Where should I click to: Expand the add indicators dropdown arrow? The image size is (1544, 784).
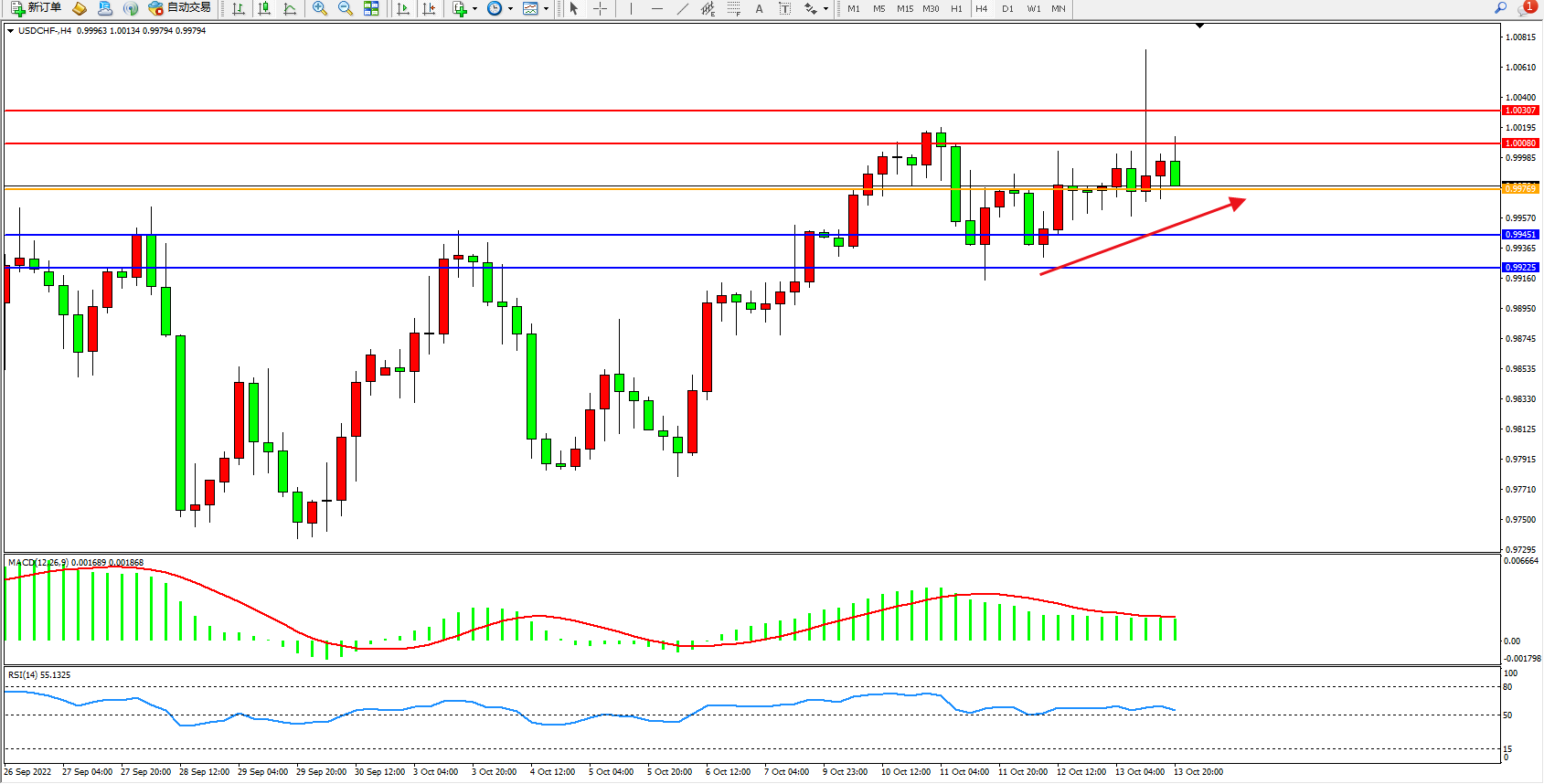point(474,9)
